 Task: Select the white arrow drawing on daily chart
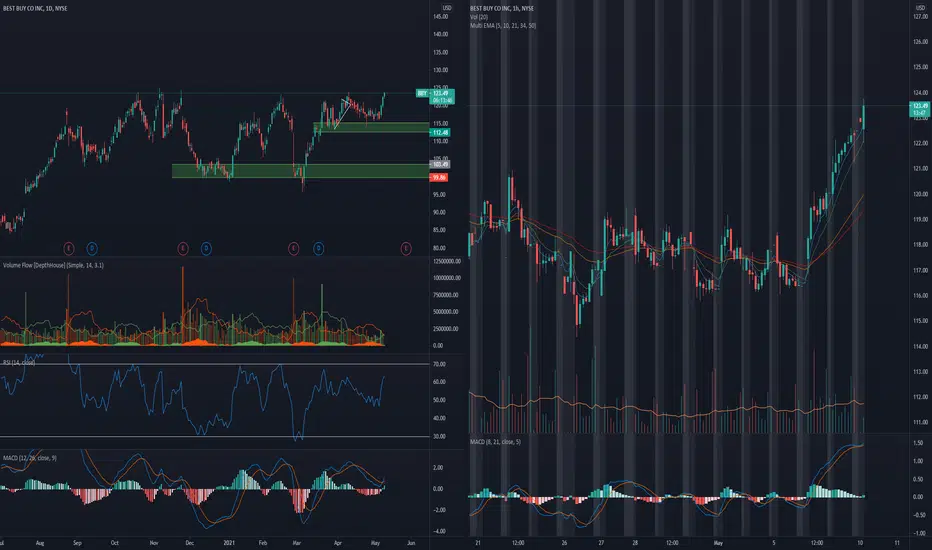pos(342,114)
